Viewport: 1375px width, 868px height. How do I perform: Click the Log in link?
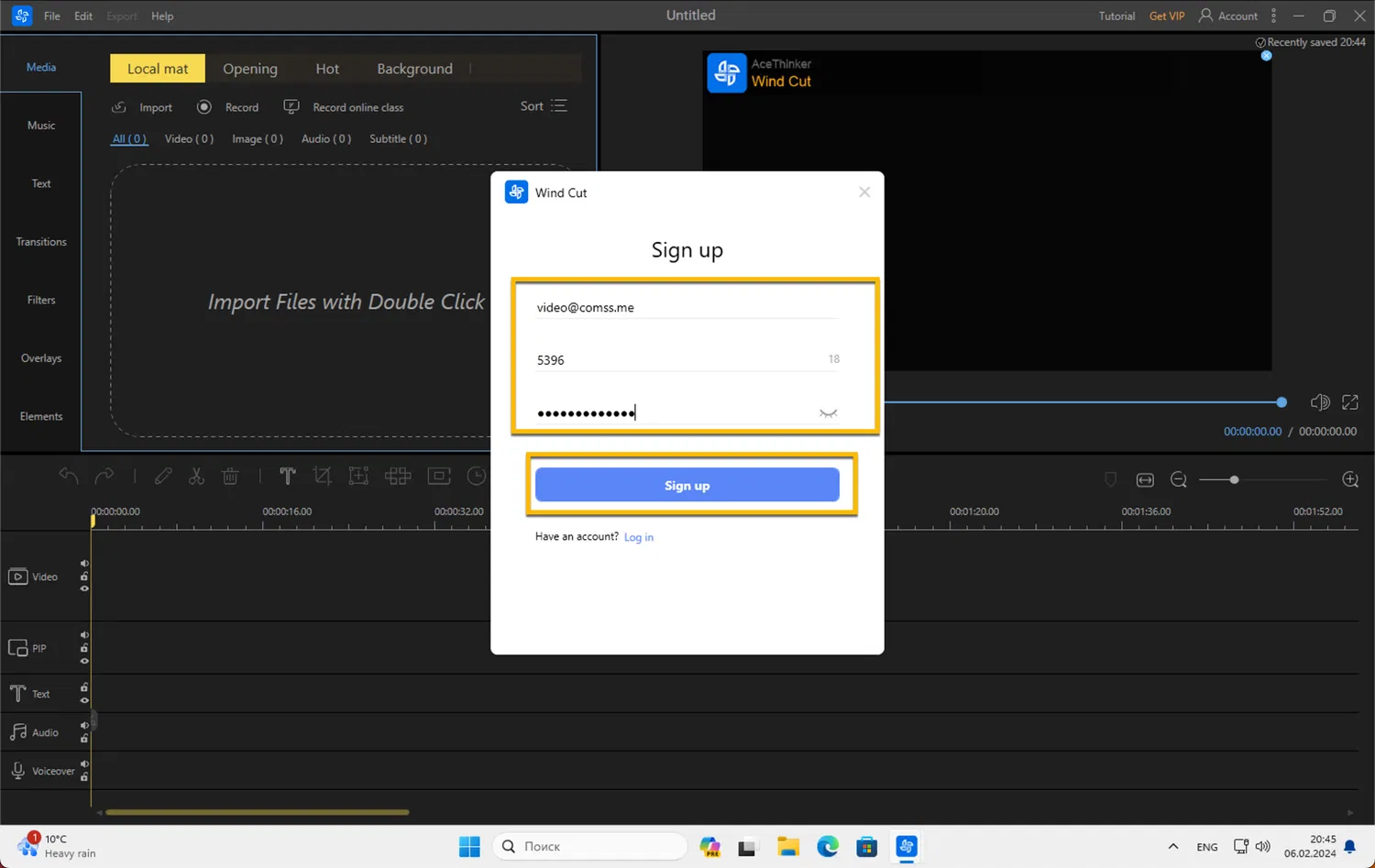tap(638, 537)
